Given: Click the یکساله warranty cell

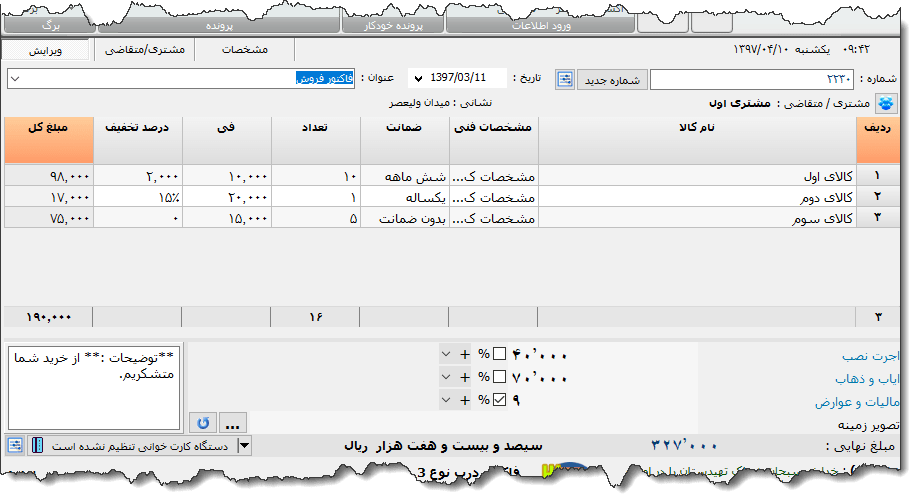Looking at the screenshot, I should pos(405,197).
